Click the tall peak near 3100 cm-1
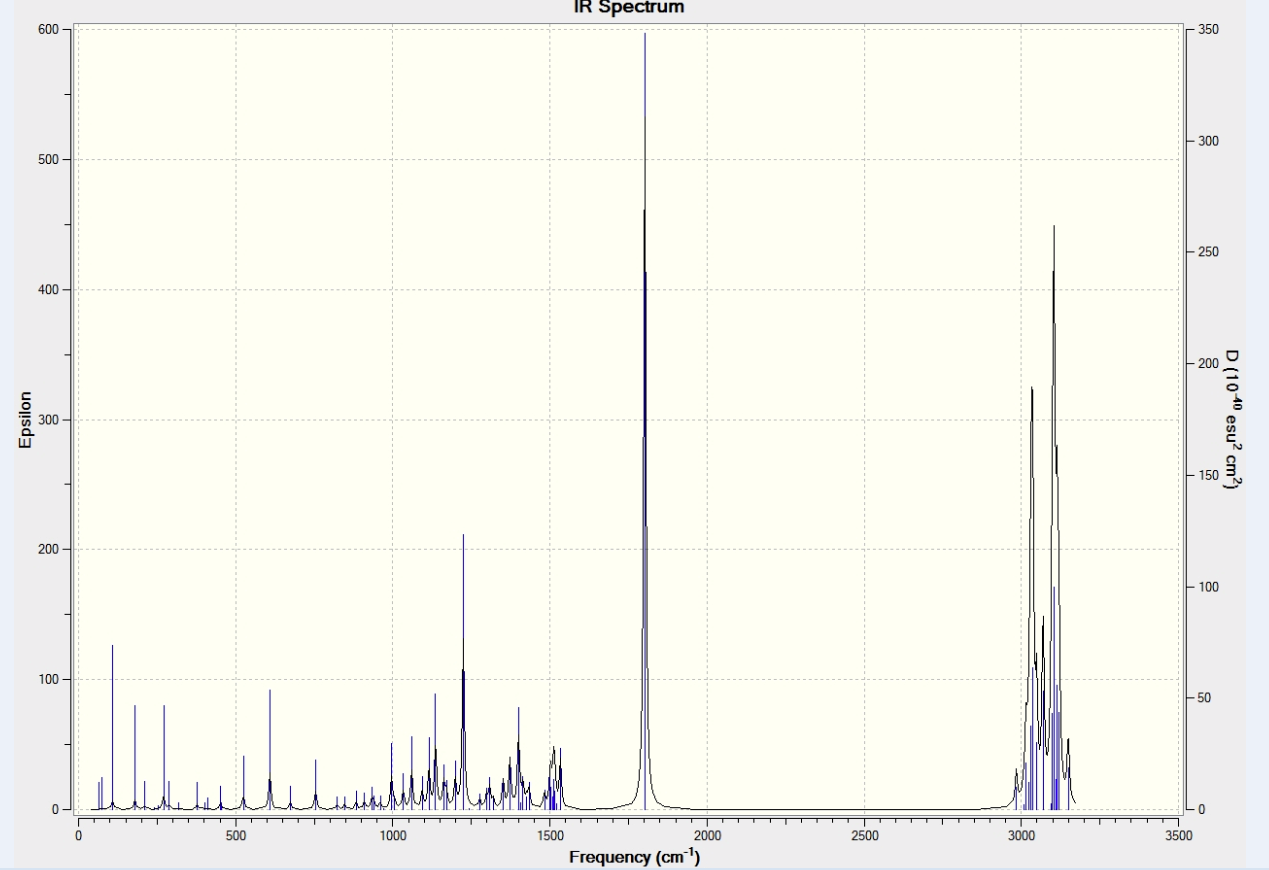This screenshot has width=1269, height=870. pos(1053,517)
